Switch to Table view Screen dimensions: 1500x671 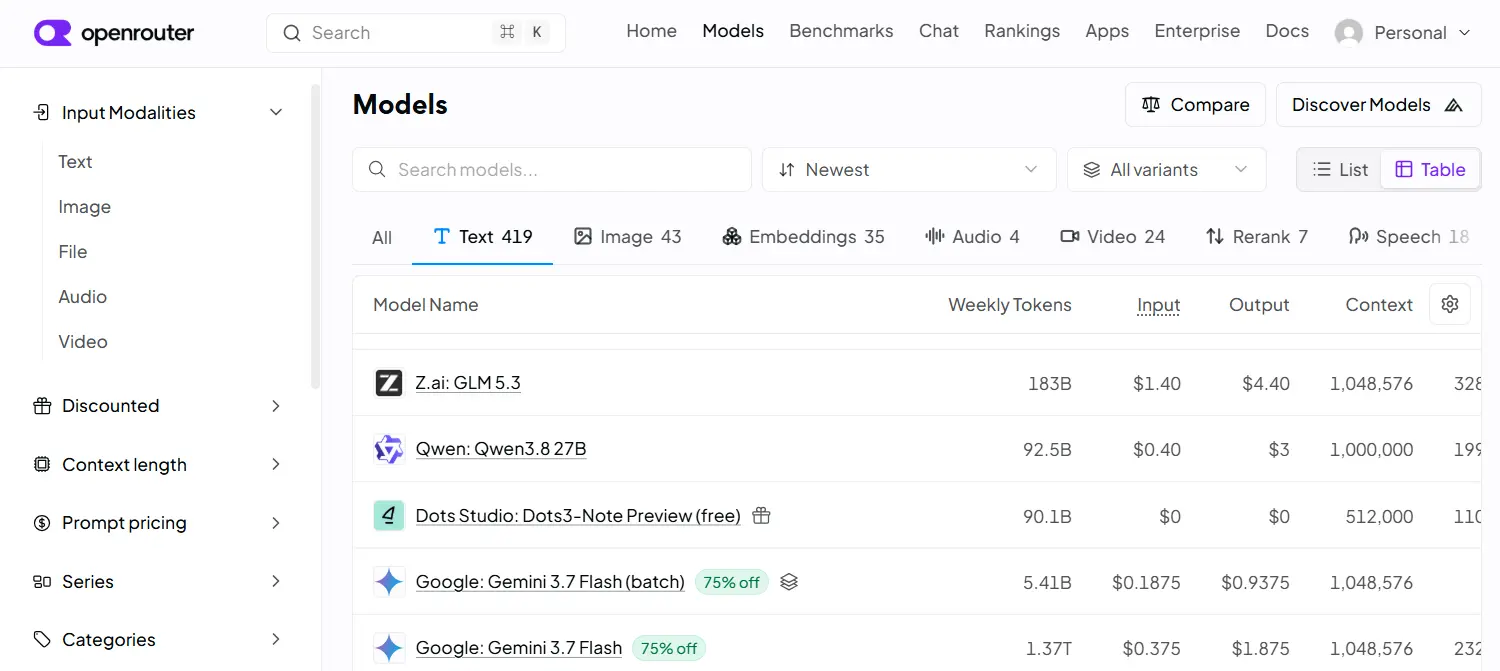[1430, 169]
